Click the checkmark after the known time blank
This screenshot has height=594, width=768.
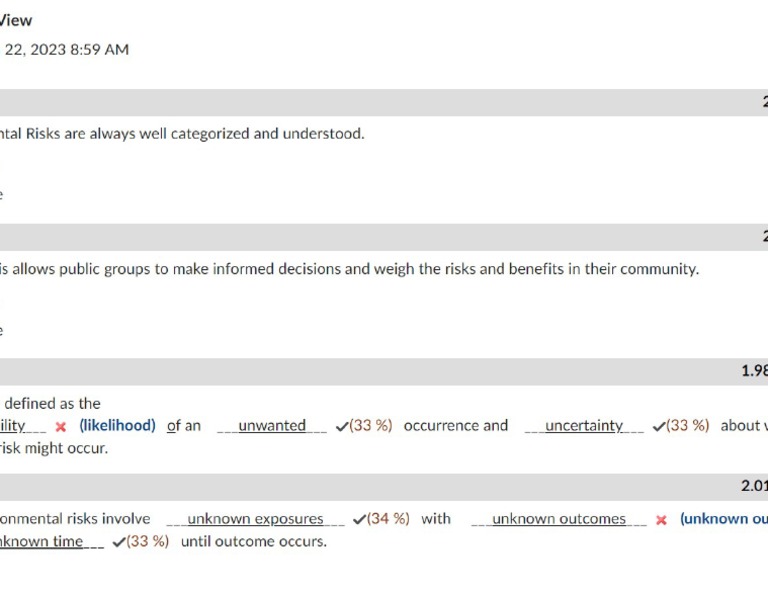pos(119,542)
